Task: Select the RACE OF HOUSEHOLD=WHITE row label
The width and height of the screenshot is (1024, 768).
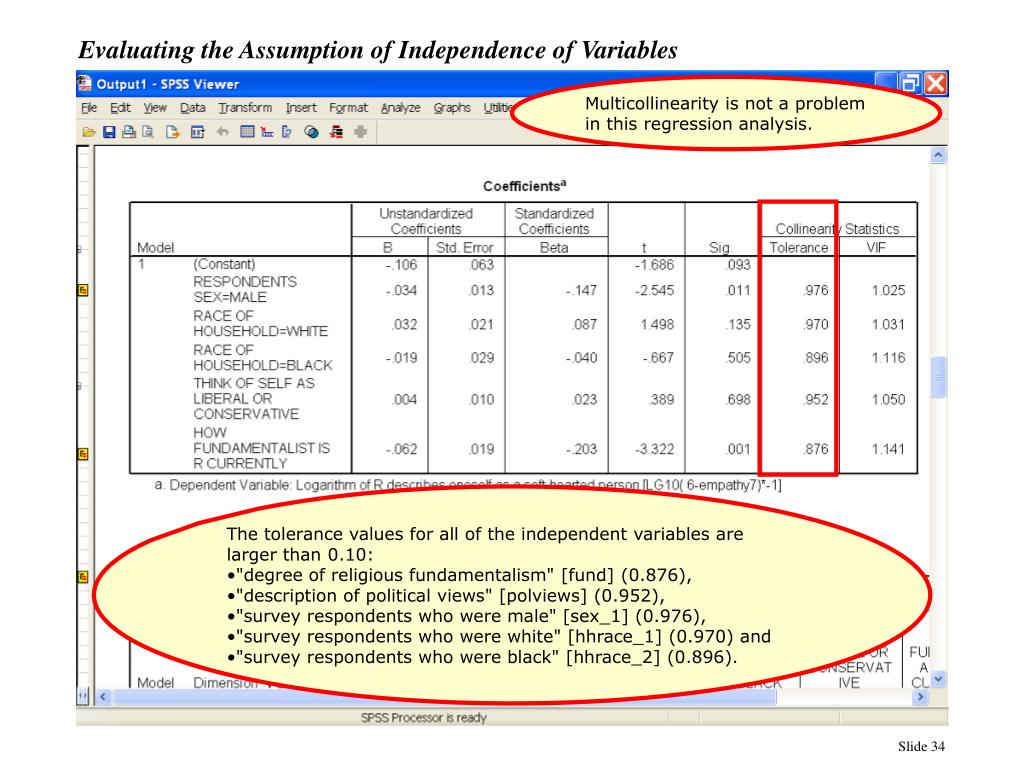Action: tap(261, 323)
